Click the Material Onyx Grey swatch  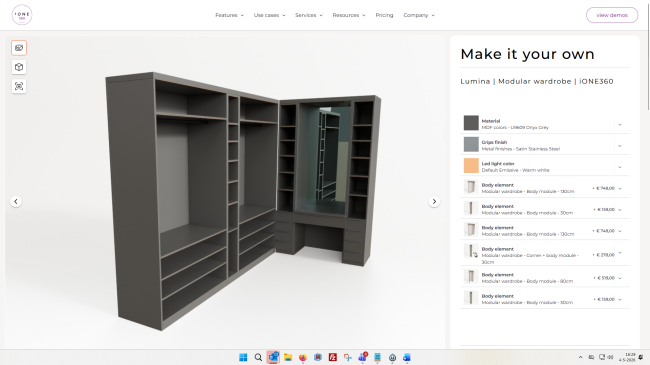click(471, 123)
